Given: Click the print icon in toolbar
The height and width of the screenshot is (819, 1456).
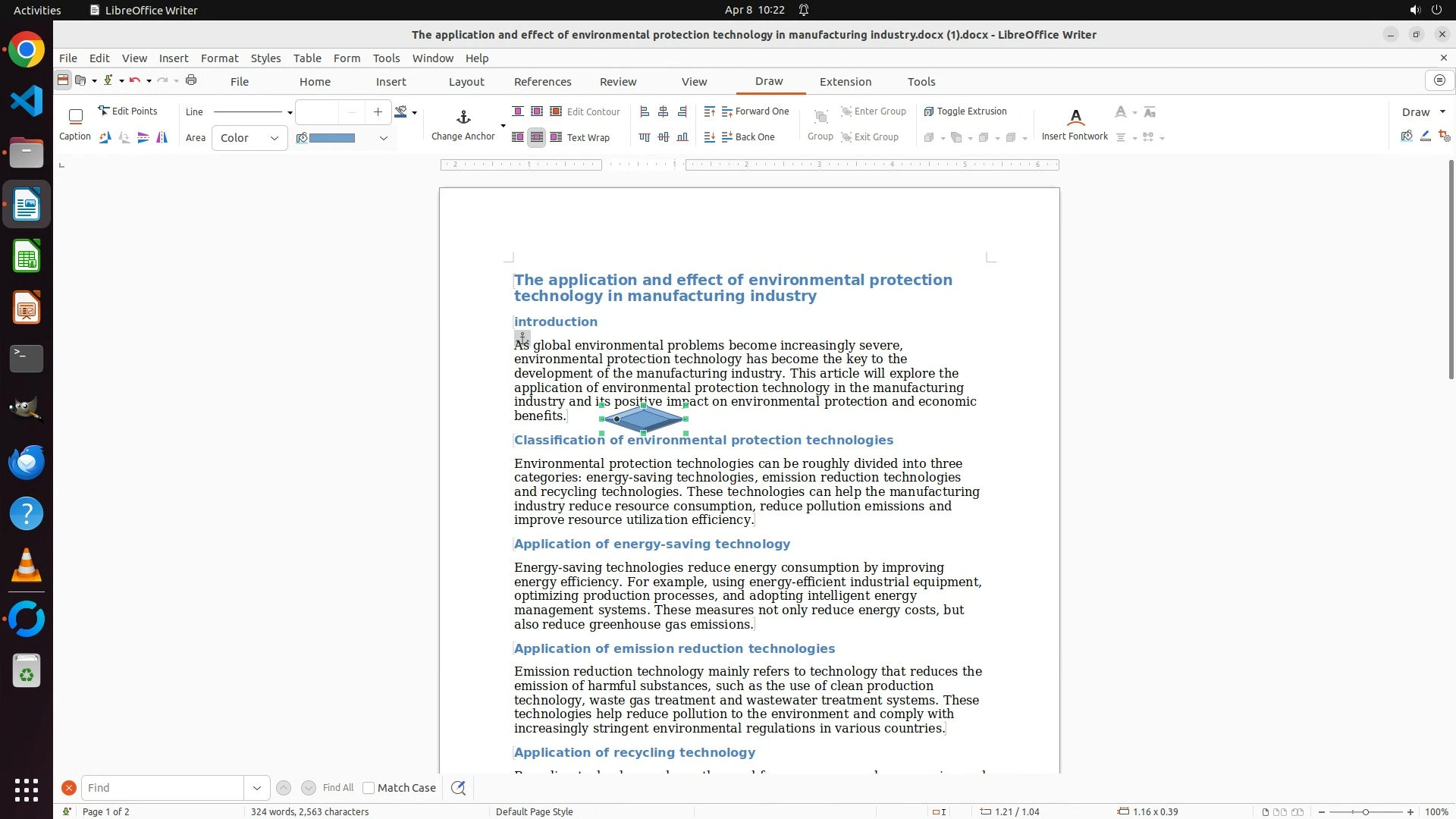Looking at the screenshot, I should point(191,80).
